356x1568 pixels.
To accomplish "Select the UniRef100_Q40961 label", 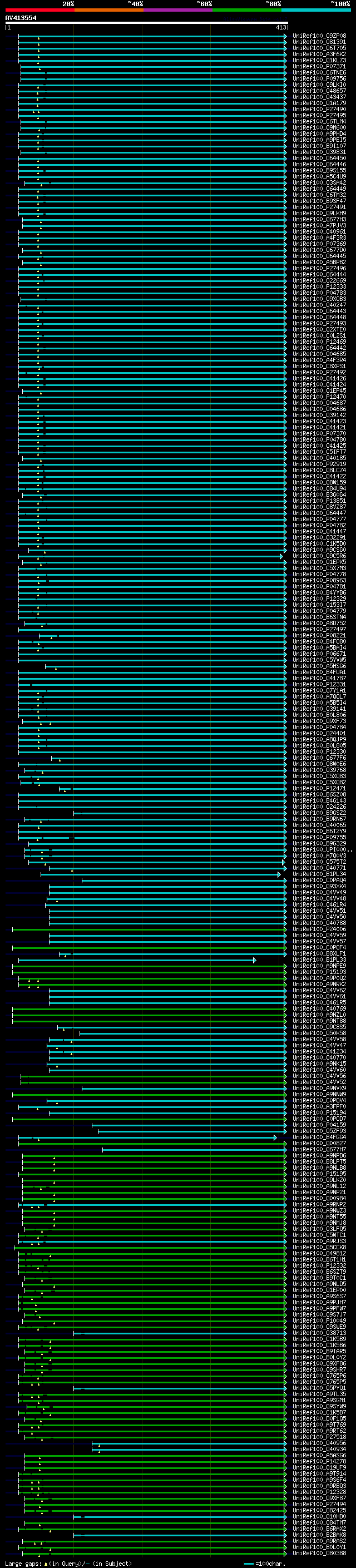I will [x=319, y=231].
